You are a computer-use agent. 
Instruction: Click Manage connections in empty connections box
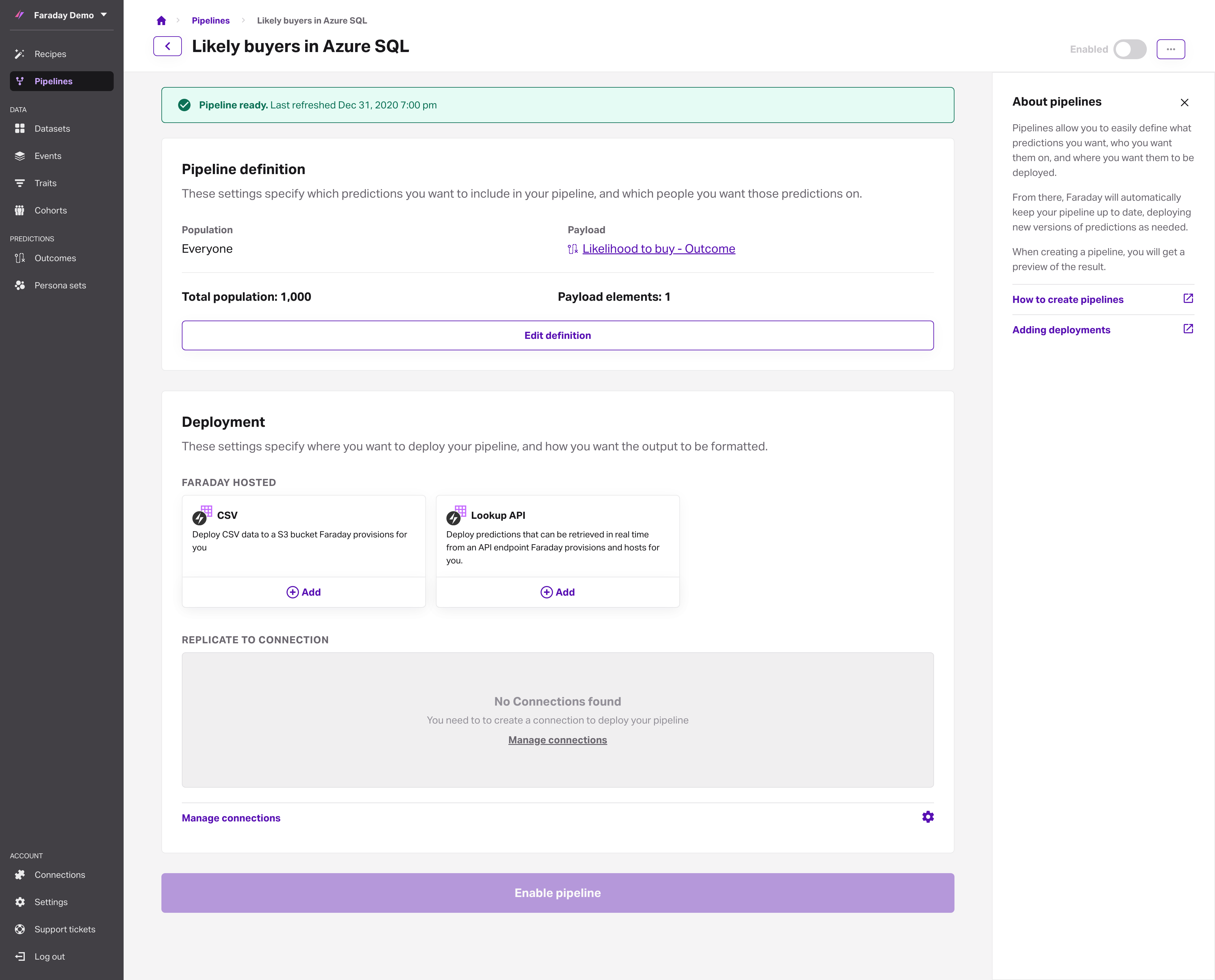[x=558, y=740]
